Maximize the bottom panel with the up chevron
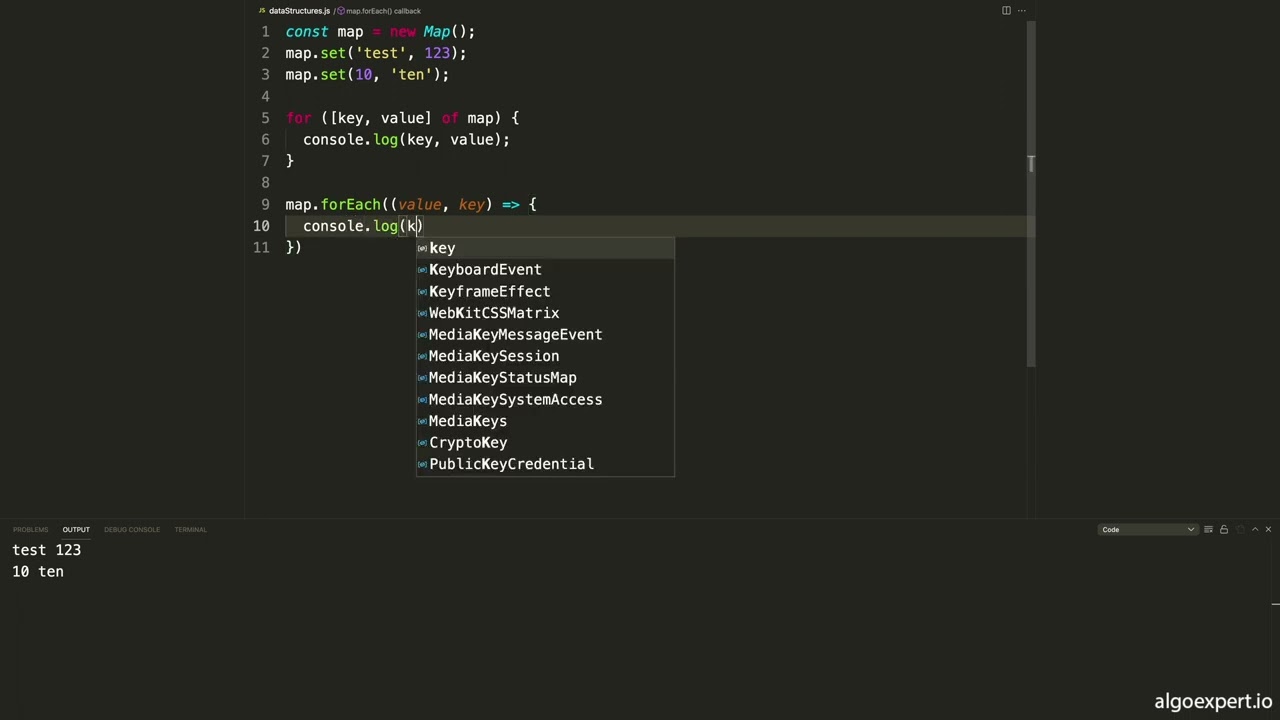Screen dimensions: 1280x720 tap(1255, 529)
